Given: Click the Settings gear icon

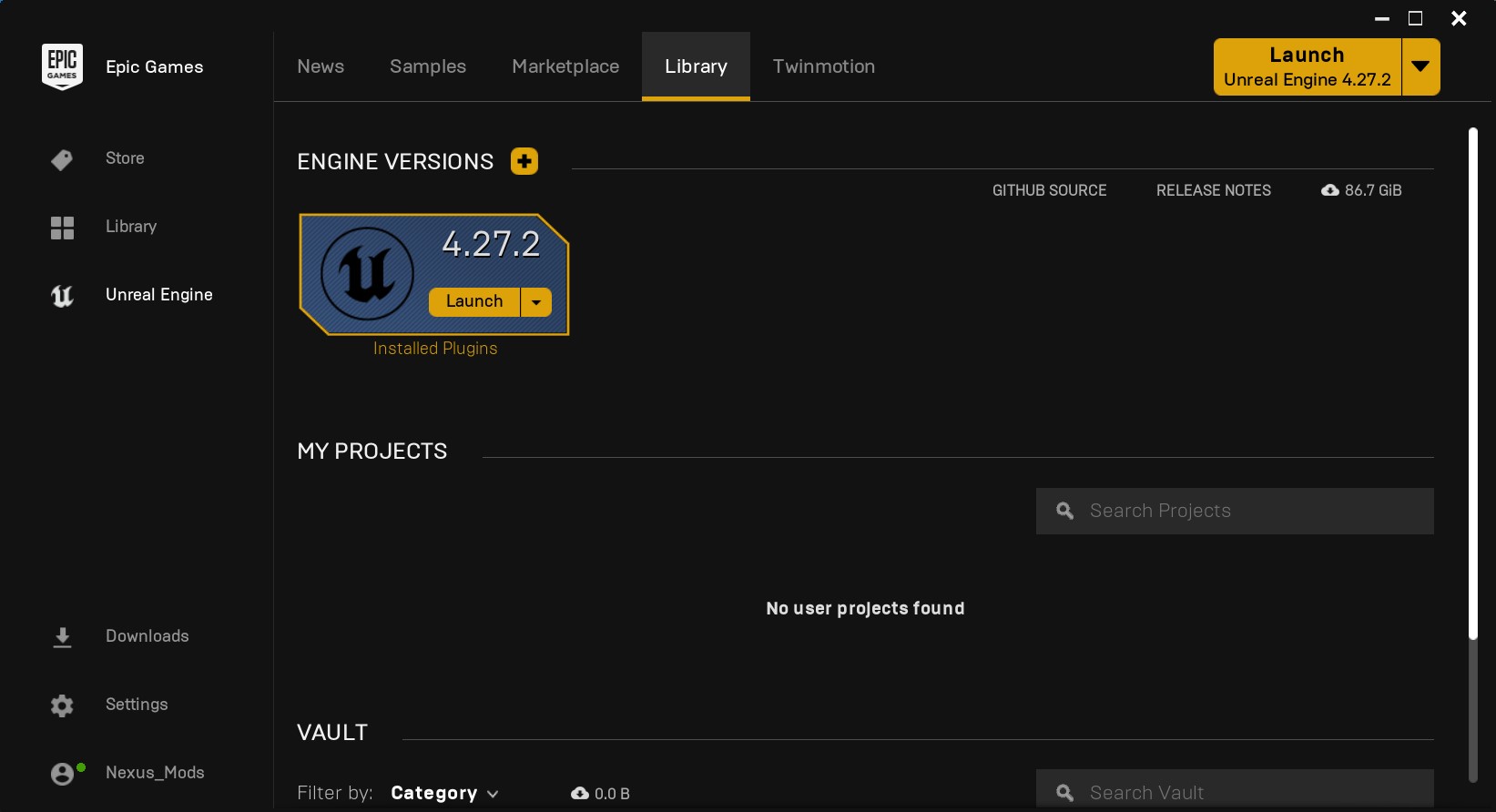Looking at the screenshot, I should click(x=62, y=705).
